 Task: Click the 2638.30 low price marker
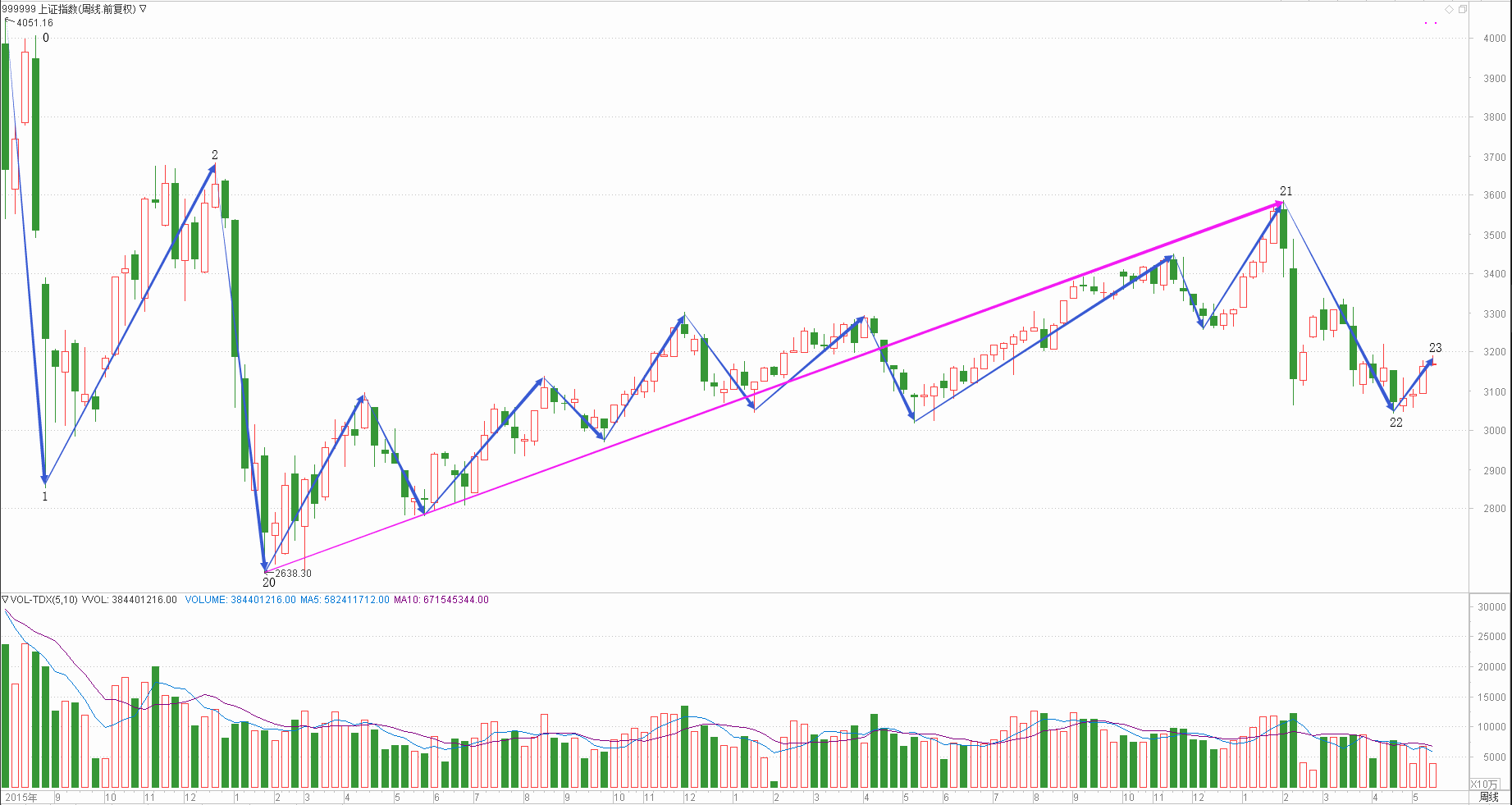pyautogui.click(x=293, y=574)
